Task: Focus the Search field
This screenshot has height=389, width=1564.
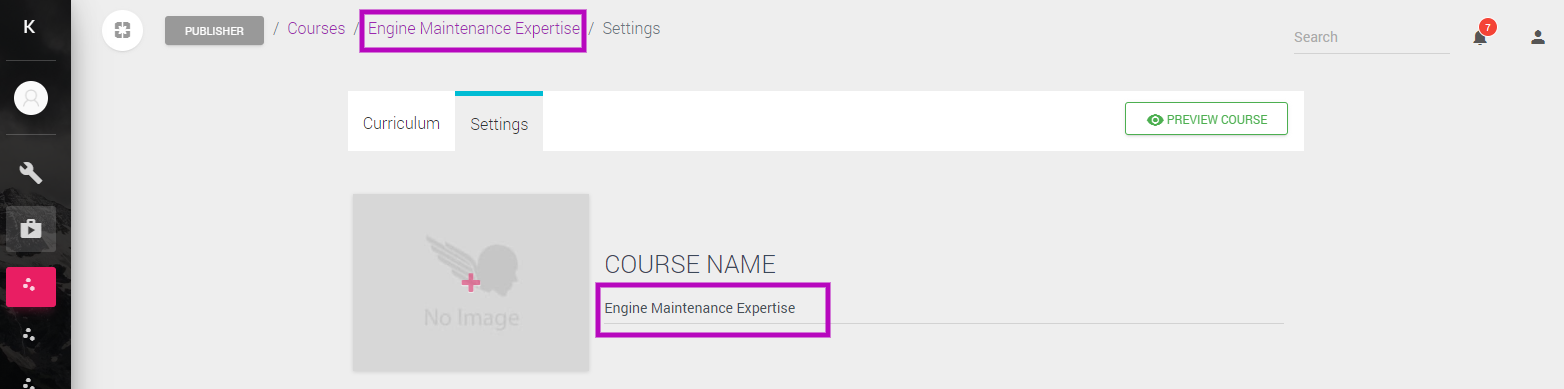Action: [1371, 37]
